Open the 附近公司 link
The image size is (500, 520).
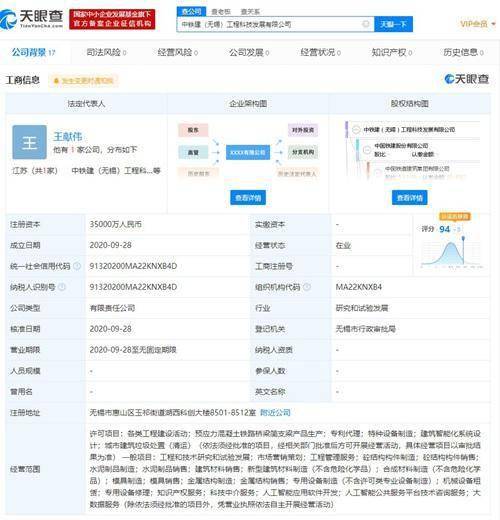275,413
